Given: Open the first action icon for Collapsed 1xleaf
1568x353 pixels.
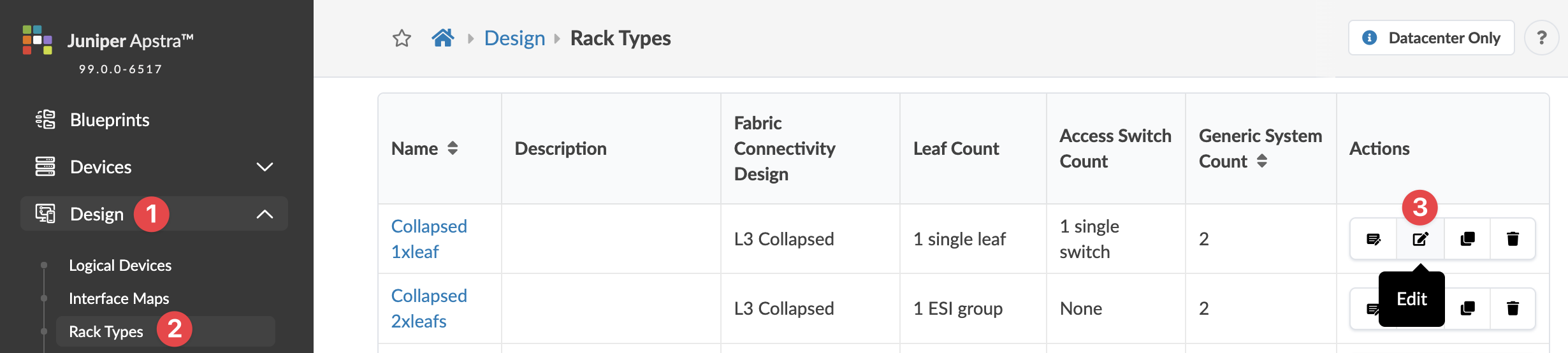Looking at the screenshot, I should click(x=1374, y=239).
